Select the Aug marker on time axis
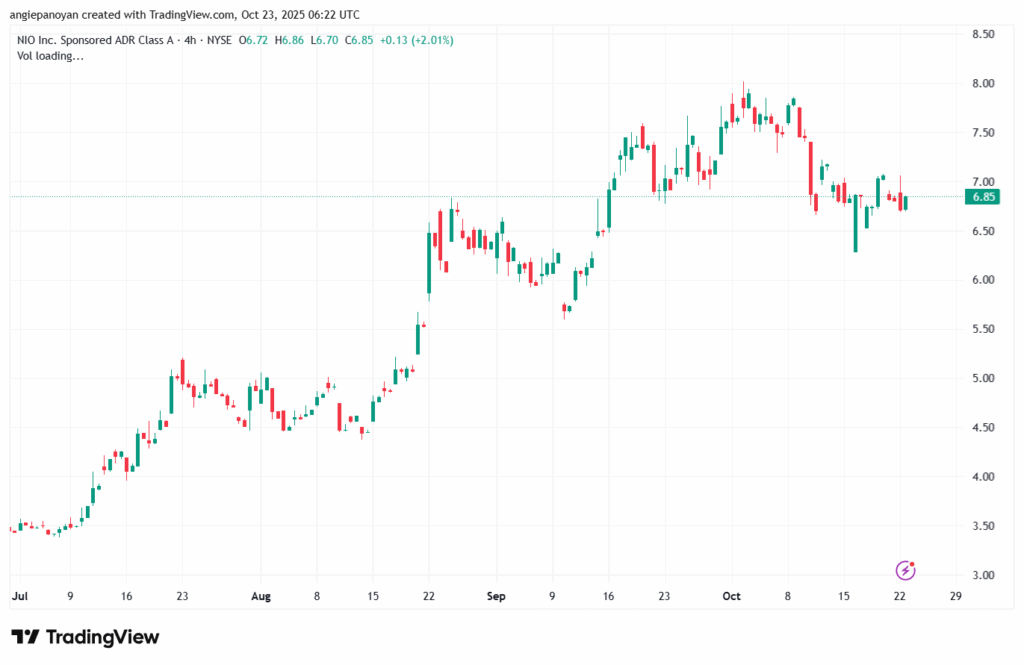This screenshot has width=1024, height=665. [261, 595]
